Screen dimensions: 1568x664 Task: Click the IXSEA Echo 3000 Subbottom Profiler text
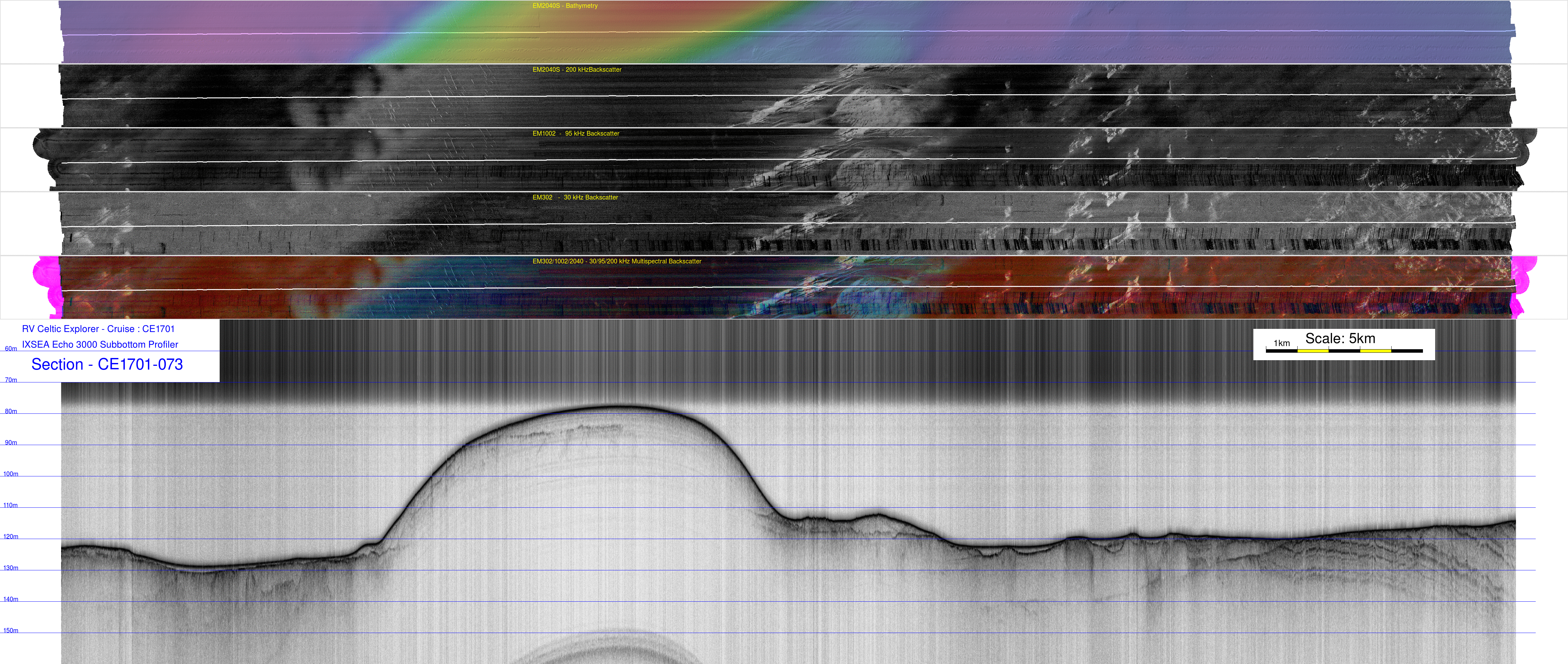coord(100,345)
